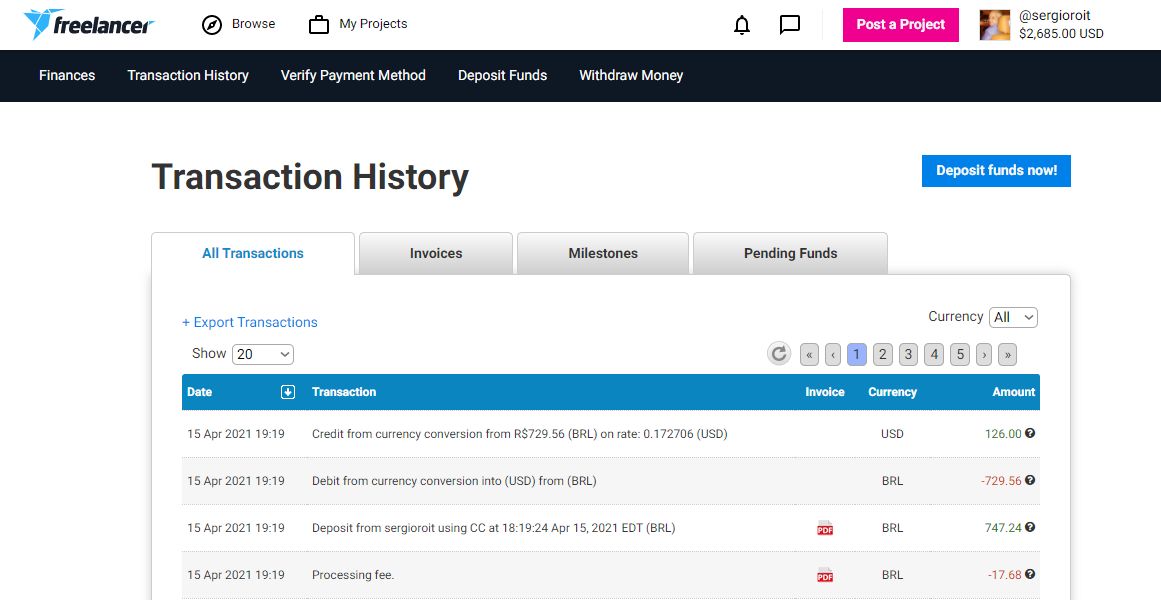Click the sergioroit profile avatar
This screenshot has width=1161, height=600.
pos(995,25)
